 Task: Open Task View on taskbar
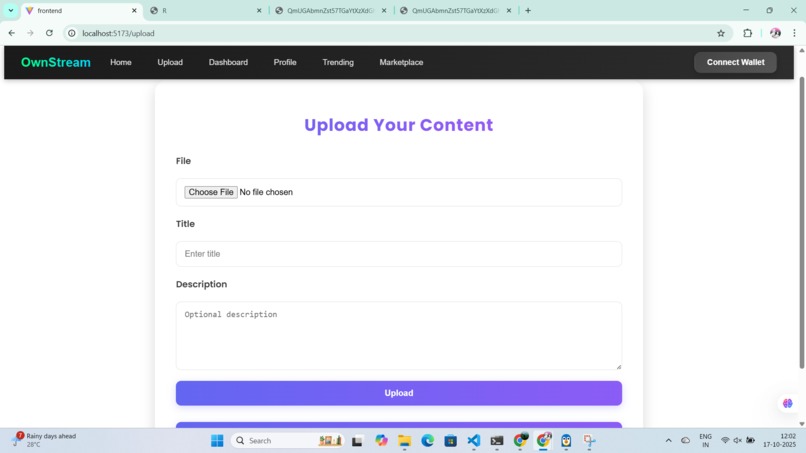tap(357, 441)
